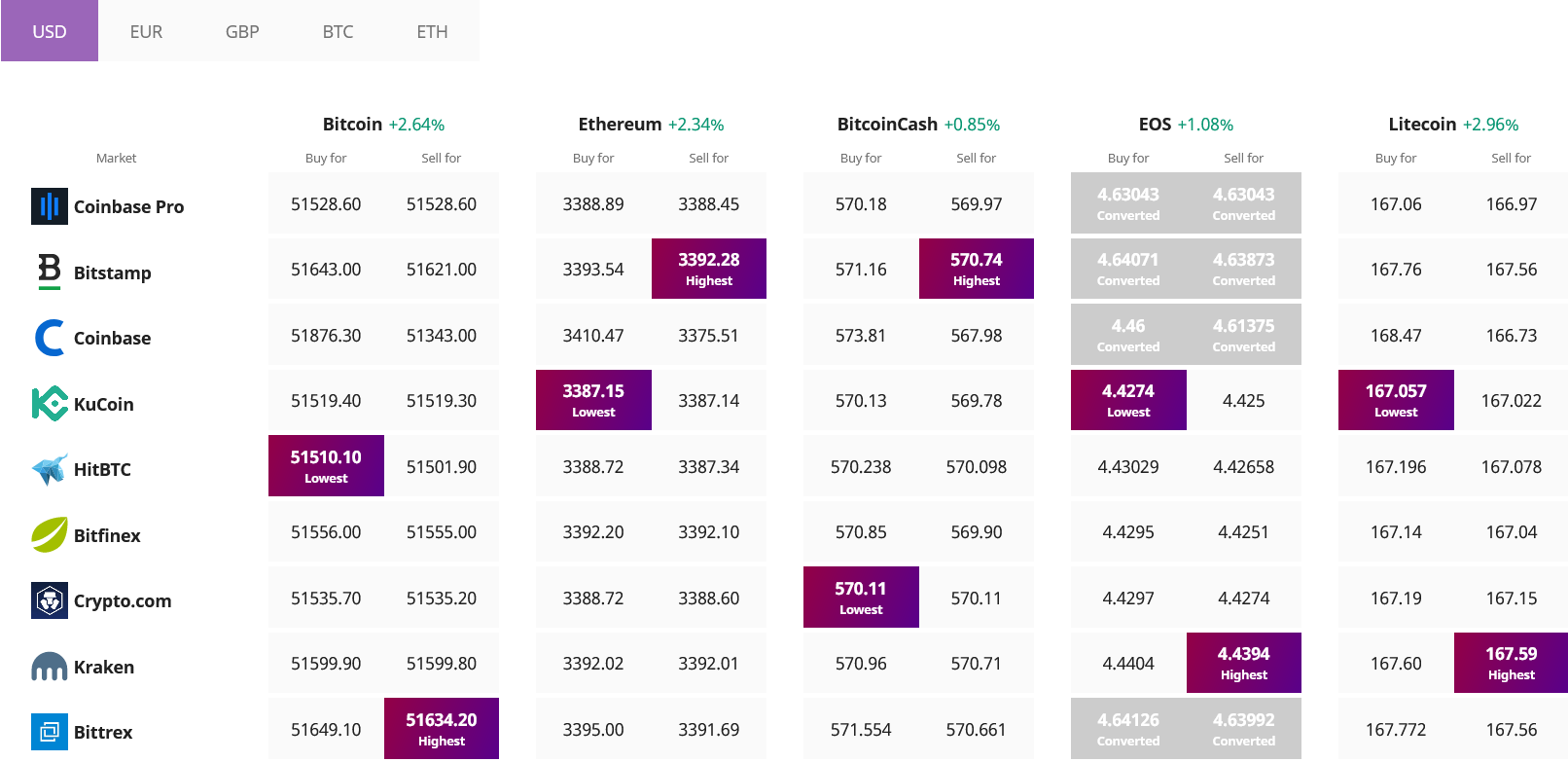Open the HitBTC market name
1568x762 pixels.
point(102,469)
